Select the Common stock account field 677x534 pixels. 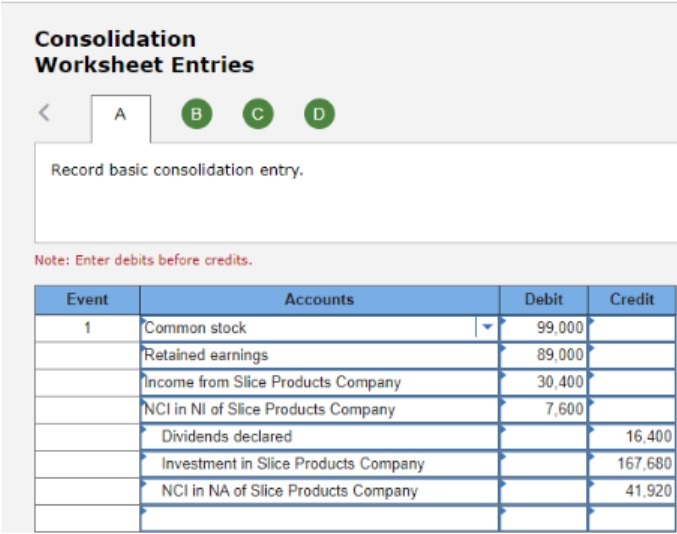(319, 328)
